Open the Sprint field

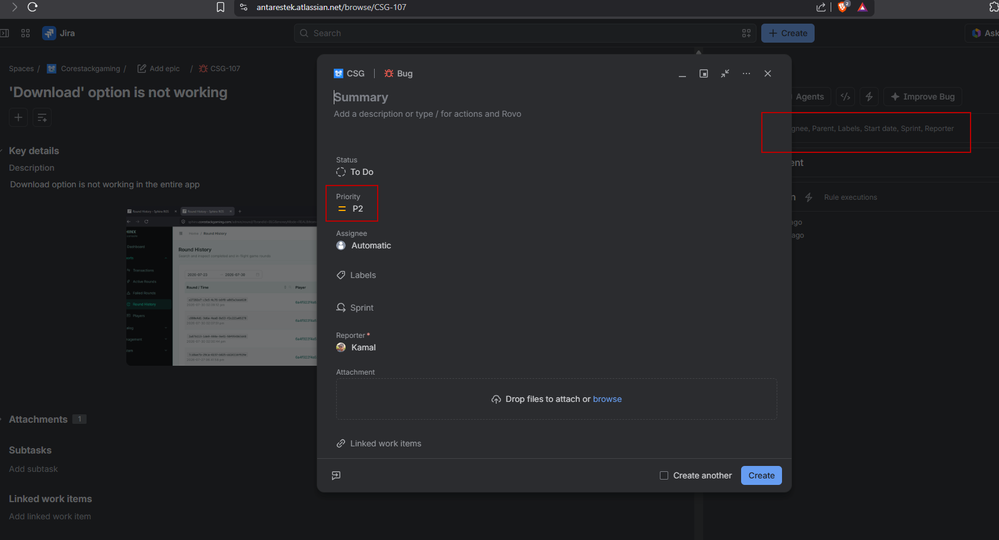[x=355, y=308]
